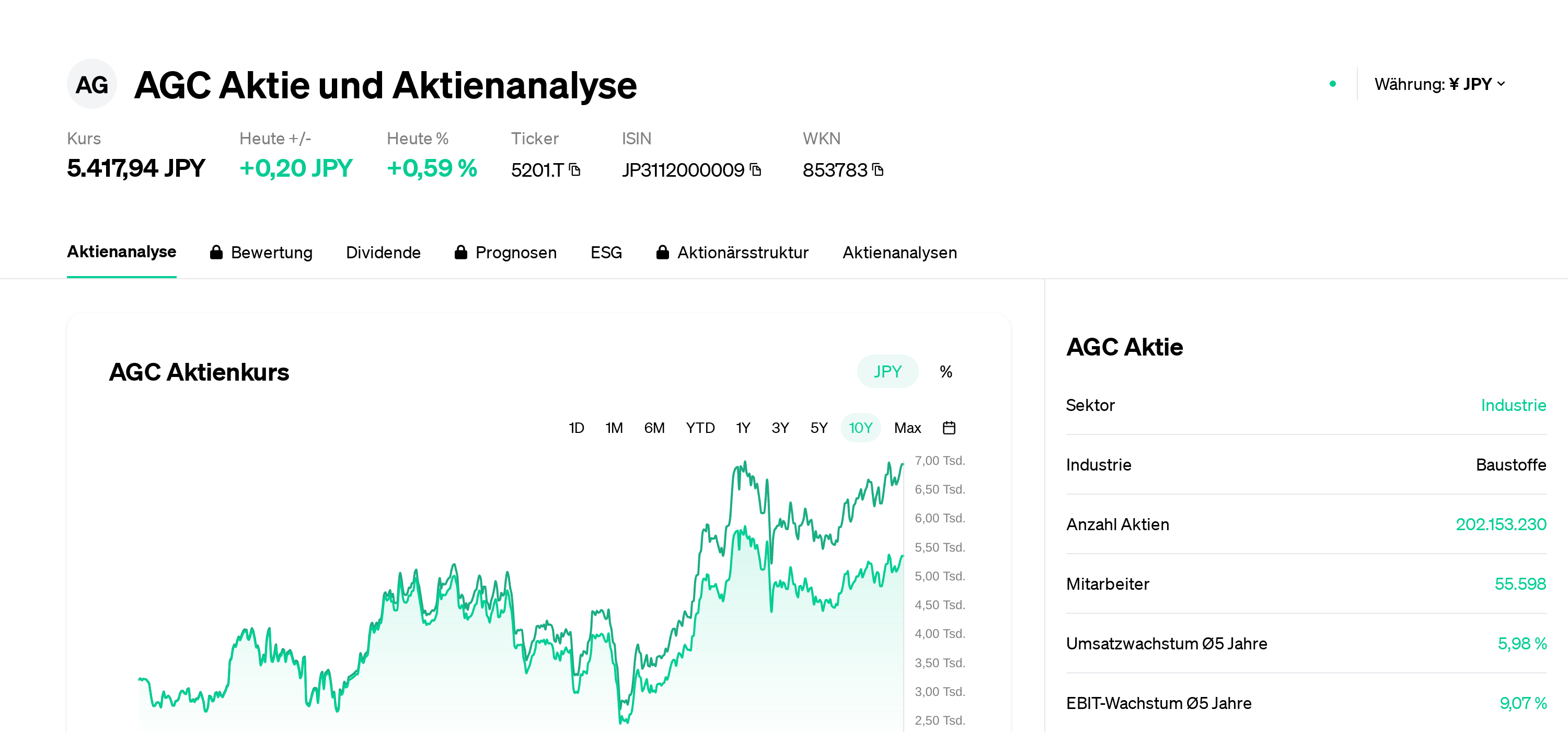The height and width of the screenshot is (732, 1568).
Task: Select the Max chart time range
Action: point(907,428)
